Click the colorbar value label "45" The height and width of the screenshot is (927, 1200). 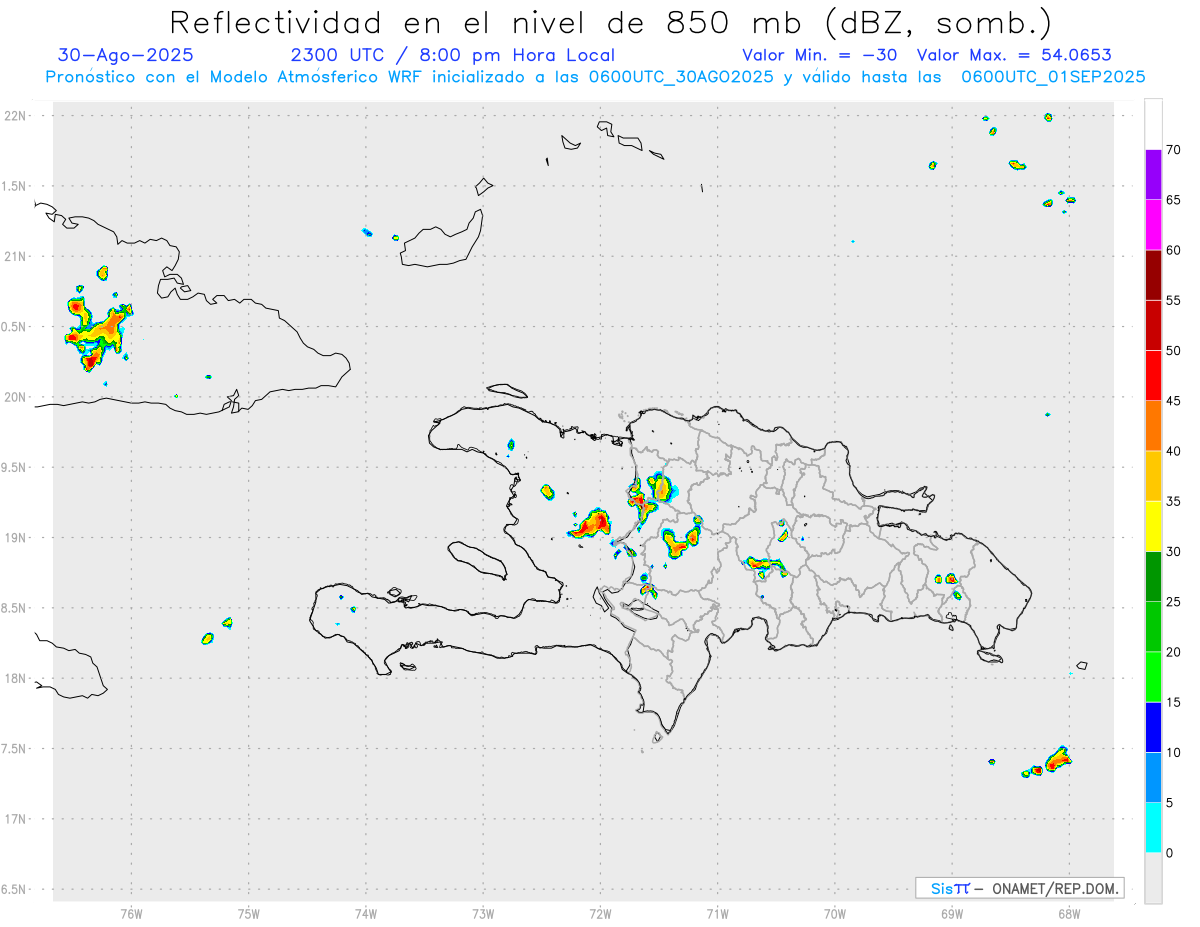(1173, 401)
